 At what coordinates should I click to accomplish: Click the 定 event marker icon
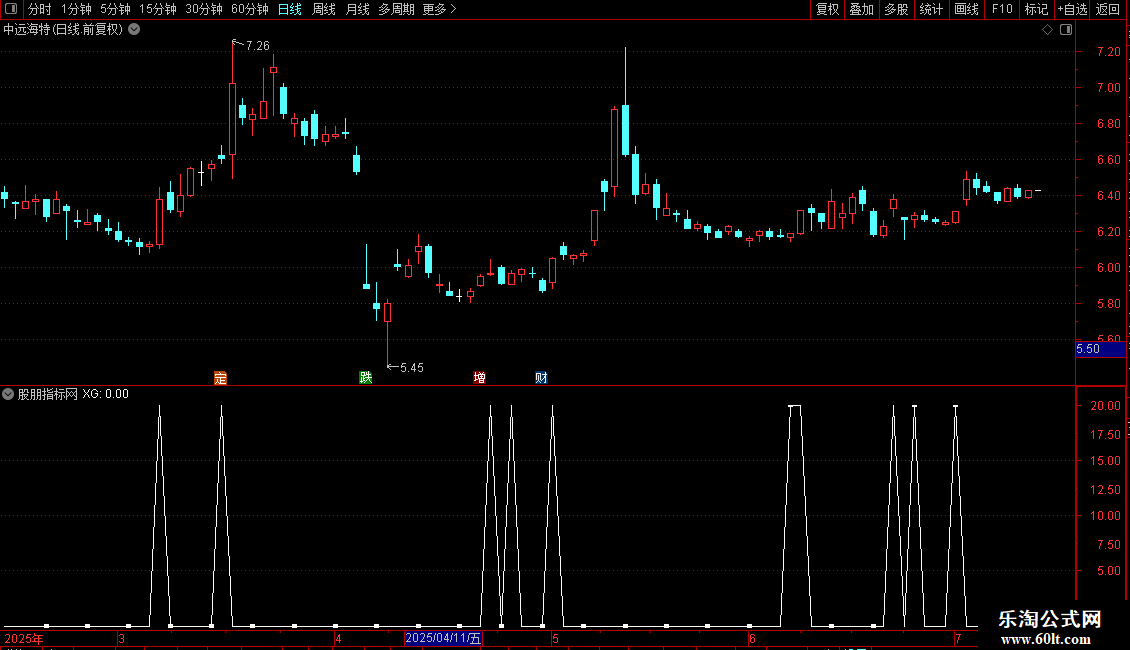pyautogui.click(x=221, y=378)
